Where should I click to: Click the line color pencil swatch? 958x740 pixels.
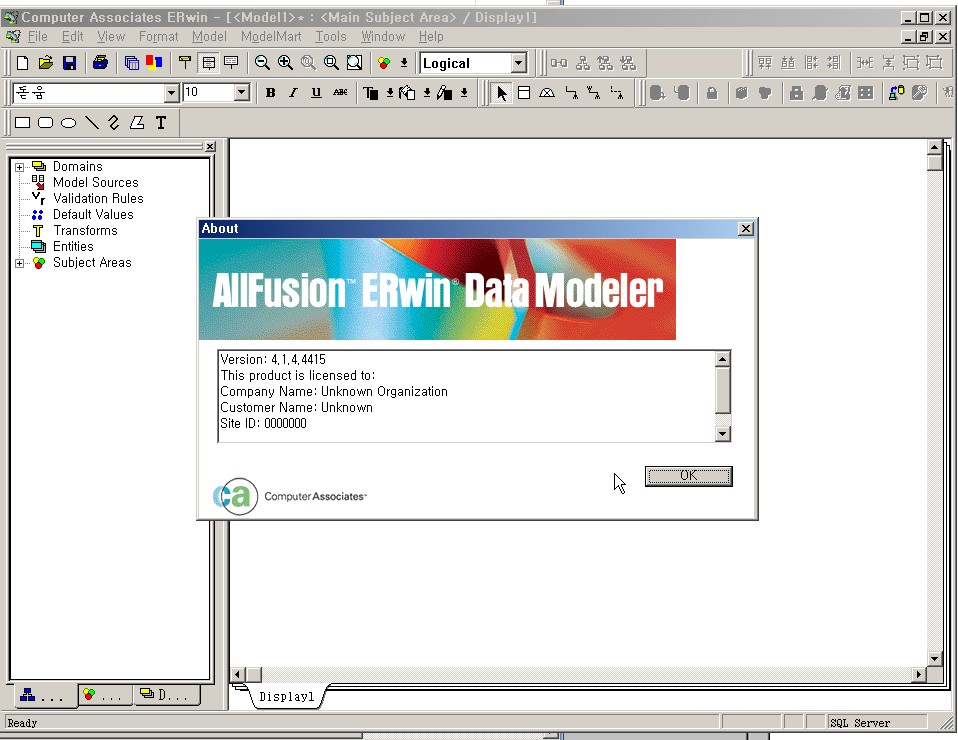(445, 93)
